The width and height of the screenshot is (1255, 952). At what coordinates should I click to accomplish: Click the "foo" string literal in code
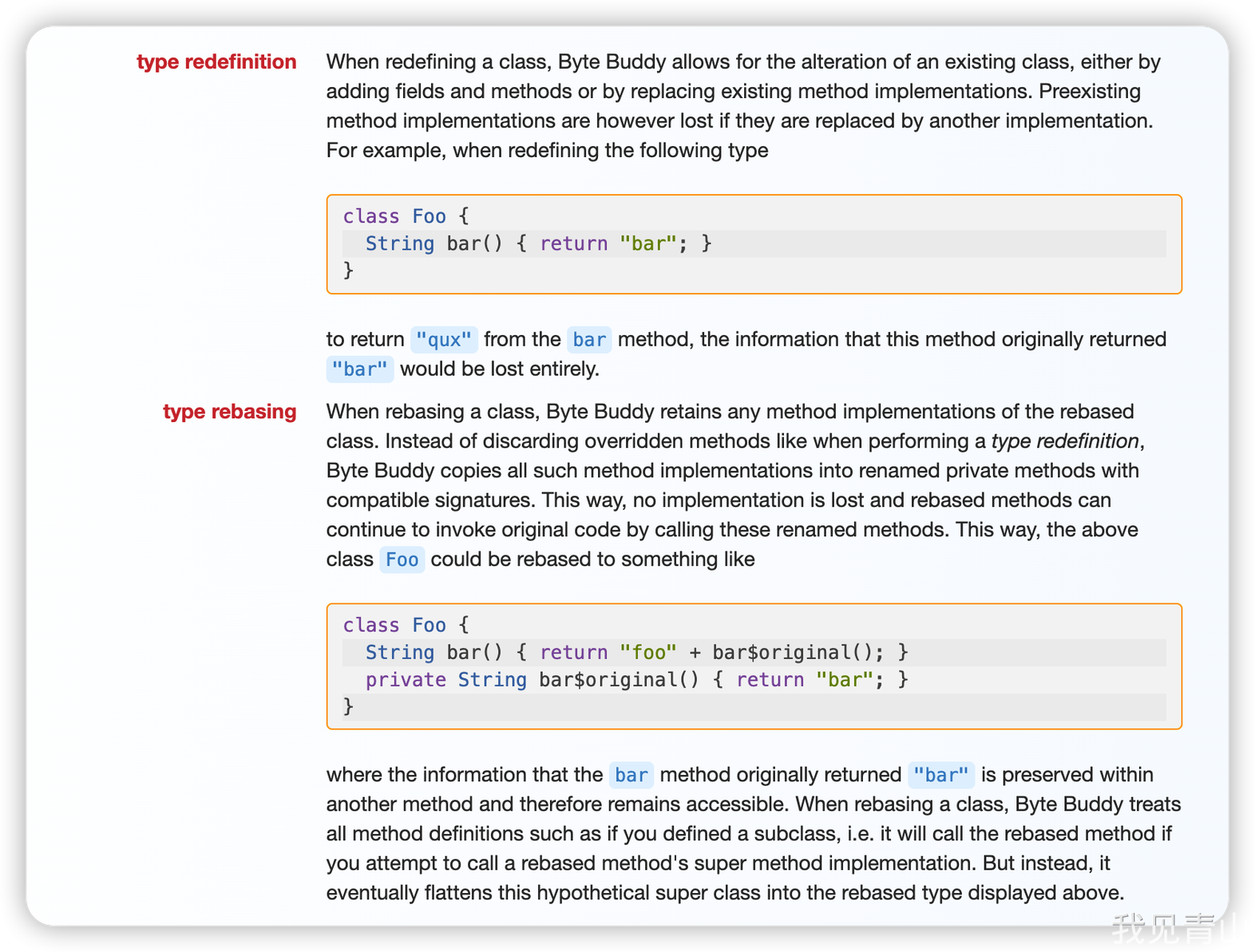647,653
